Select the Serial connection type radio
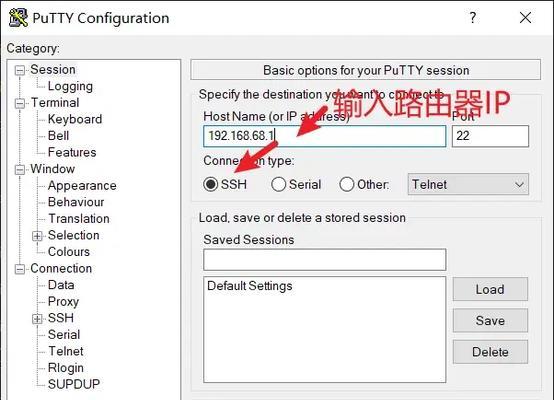554x400 pixels. (278, 184)
